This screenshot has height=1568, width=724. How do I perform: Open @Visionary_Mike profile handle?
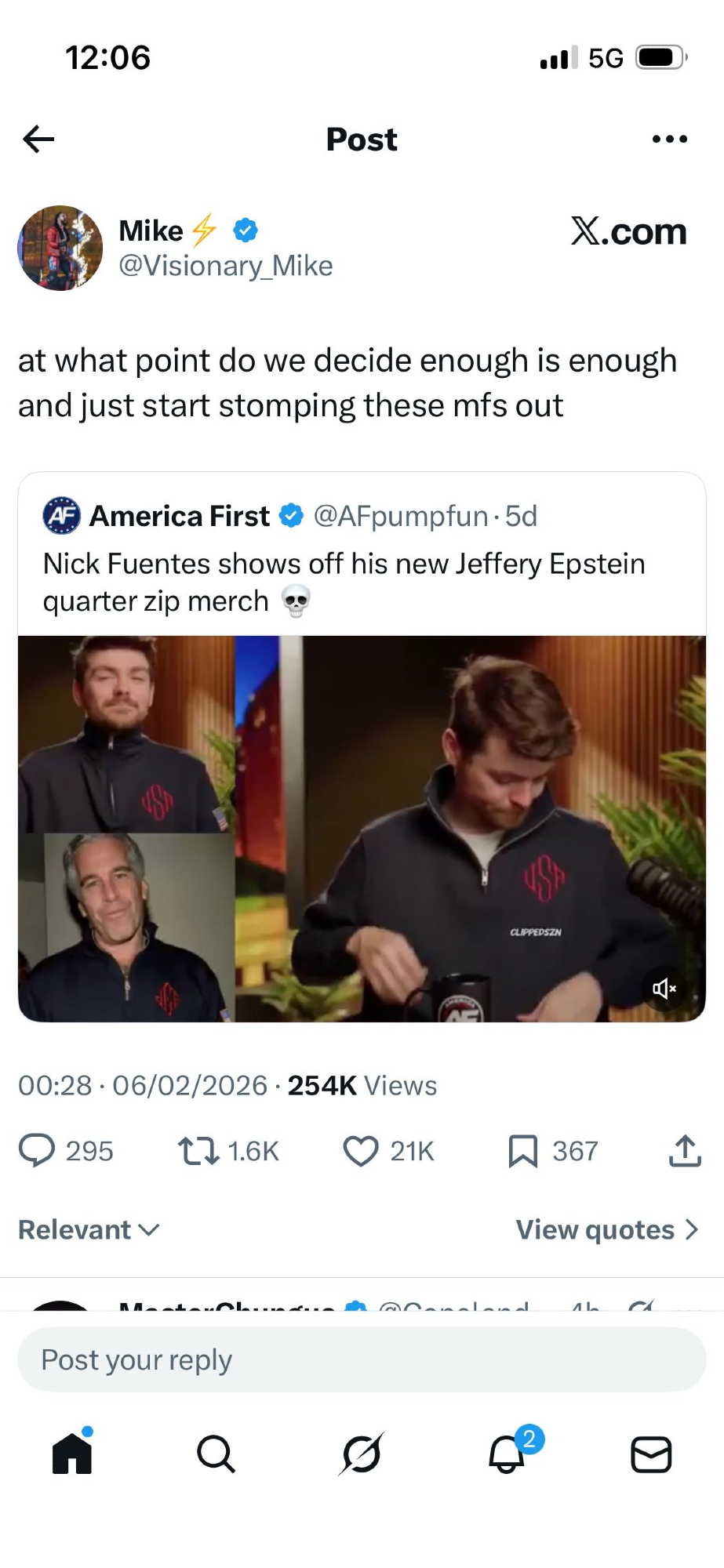pyautogui.click(x=226, y=266)
